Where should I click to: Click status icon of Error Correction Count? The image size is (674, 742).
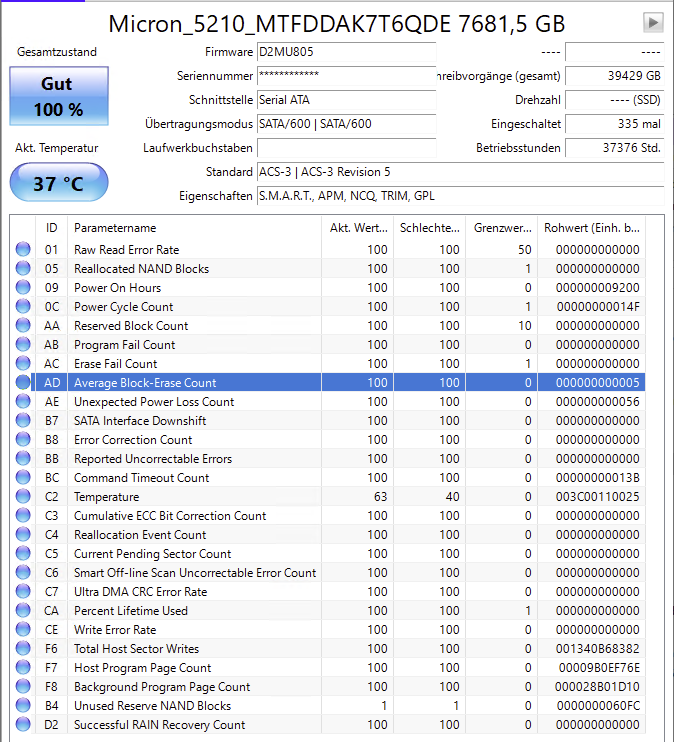pyautogui.click(x=23, y=440)
